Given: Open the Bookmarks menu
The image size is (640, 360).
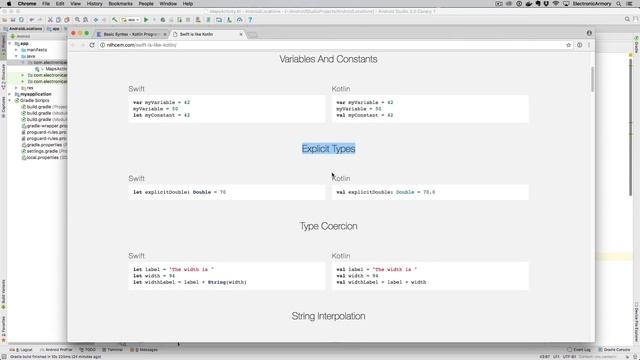Looking at the screenshot, I should 120,4.
